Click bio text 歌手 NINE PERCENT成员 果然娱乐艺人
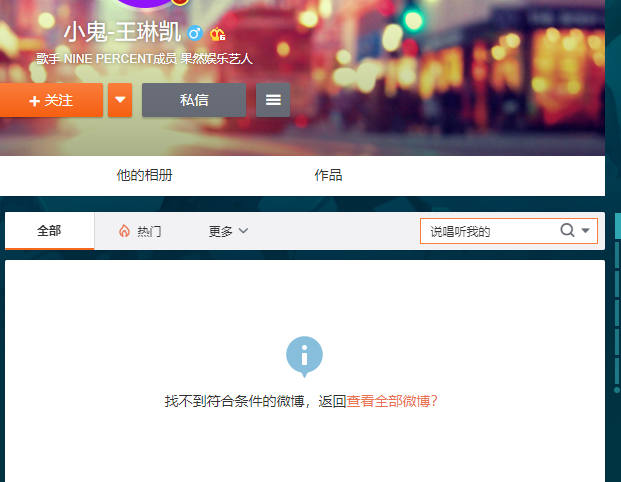The width and height of the screenshot is (621, 482). pyautogui.click(x=144, y=59)
